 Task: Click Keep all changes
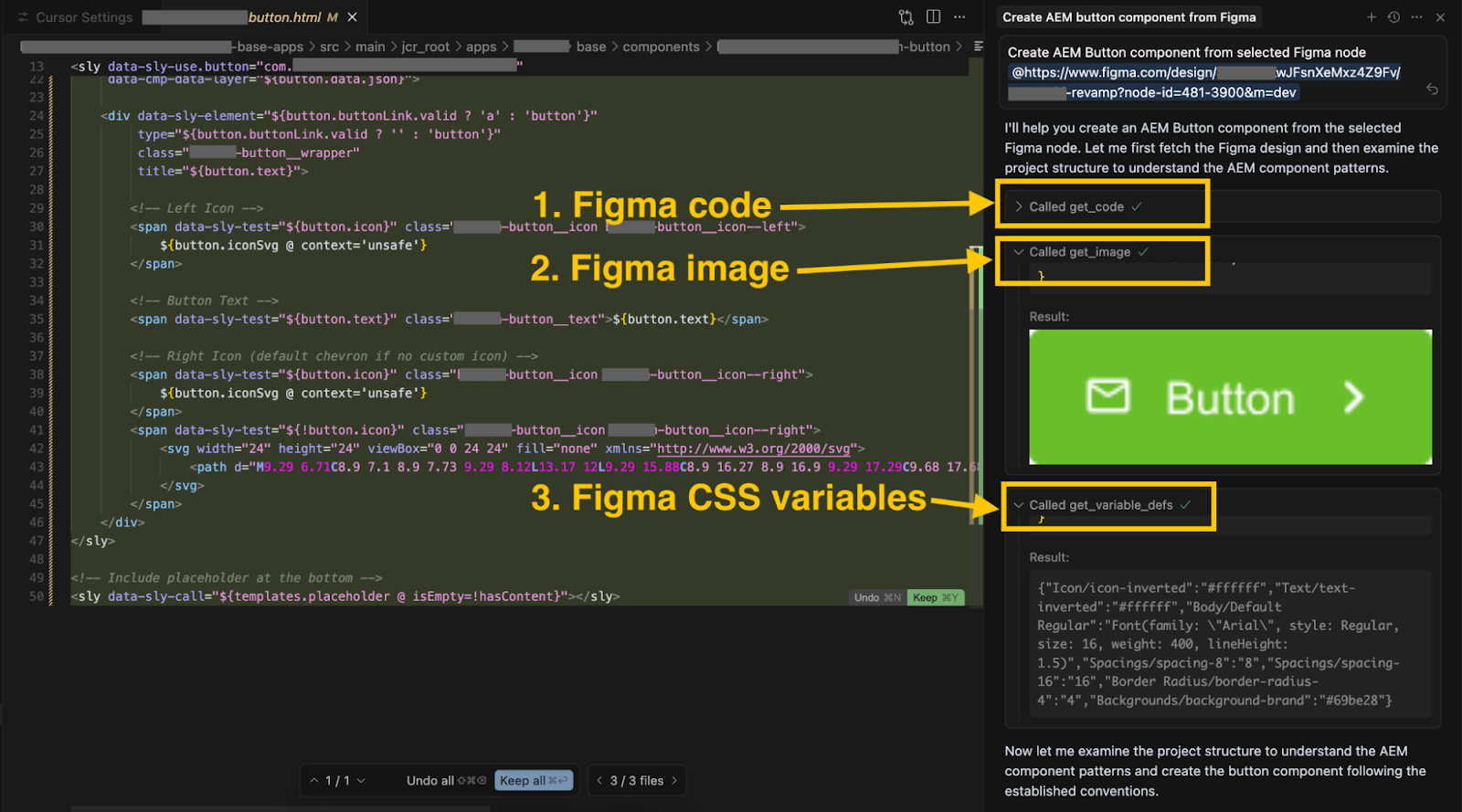point(534,780)
